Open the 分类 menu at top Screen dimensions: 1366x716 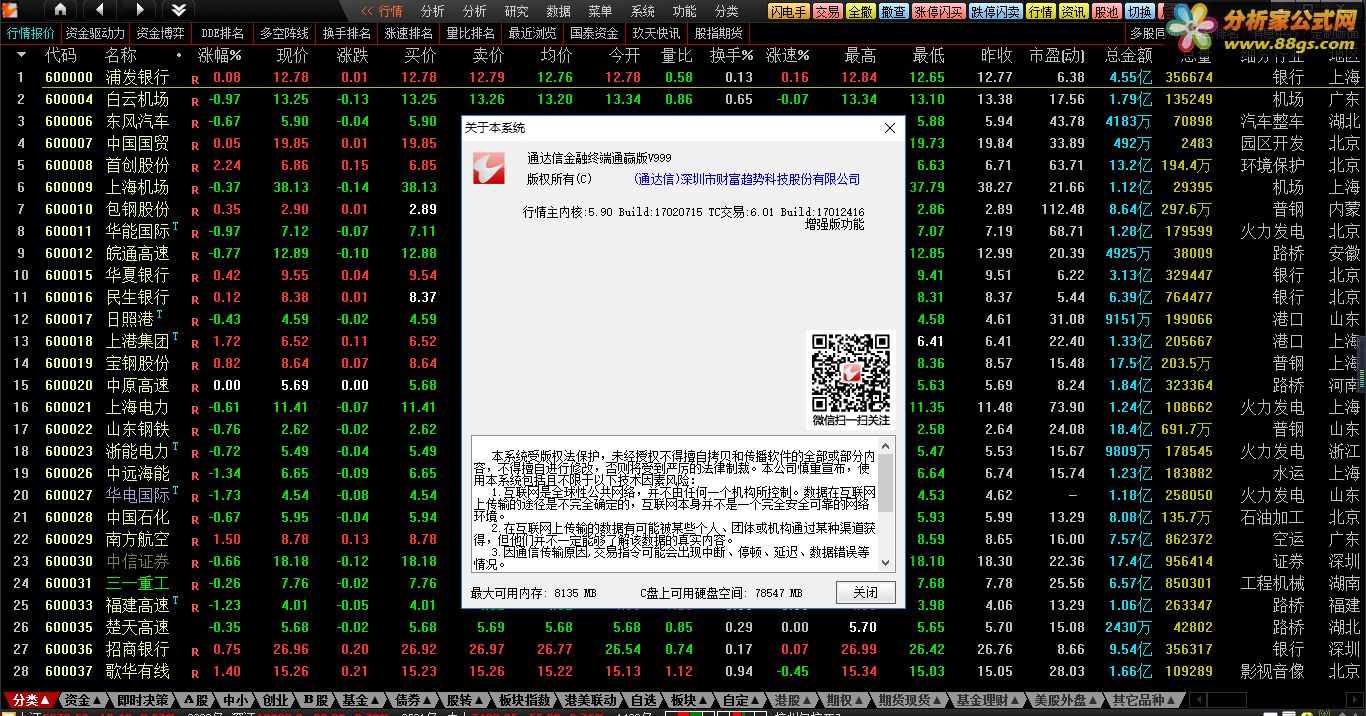point(727,11)
